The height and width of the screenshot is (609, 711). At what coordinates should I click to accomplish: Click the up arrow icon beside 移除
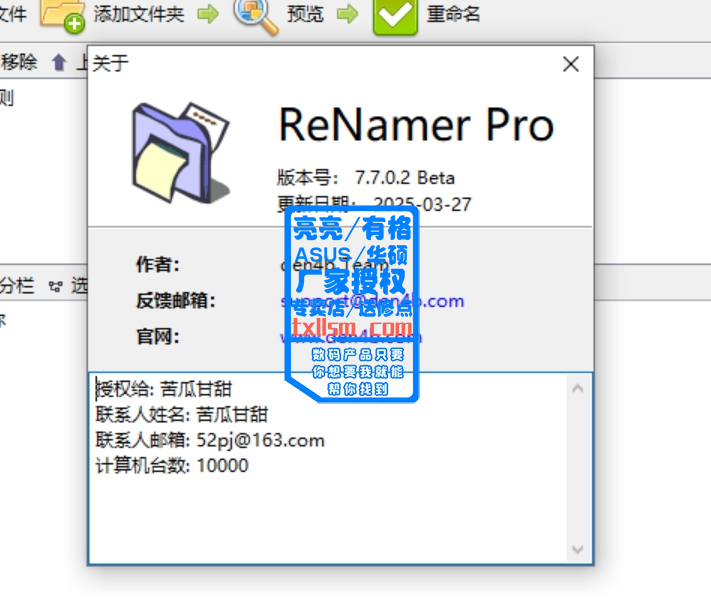point(58,63)
